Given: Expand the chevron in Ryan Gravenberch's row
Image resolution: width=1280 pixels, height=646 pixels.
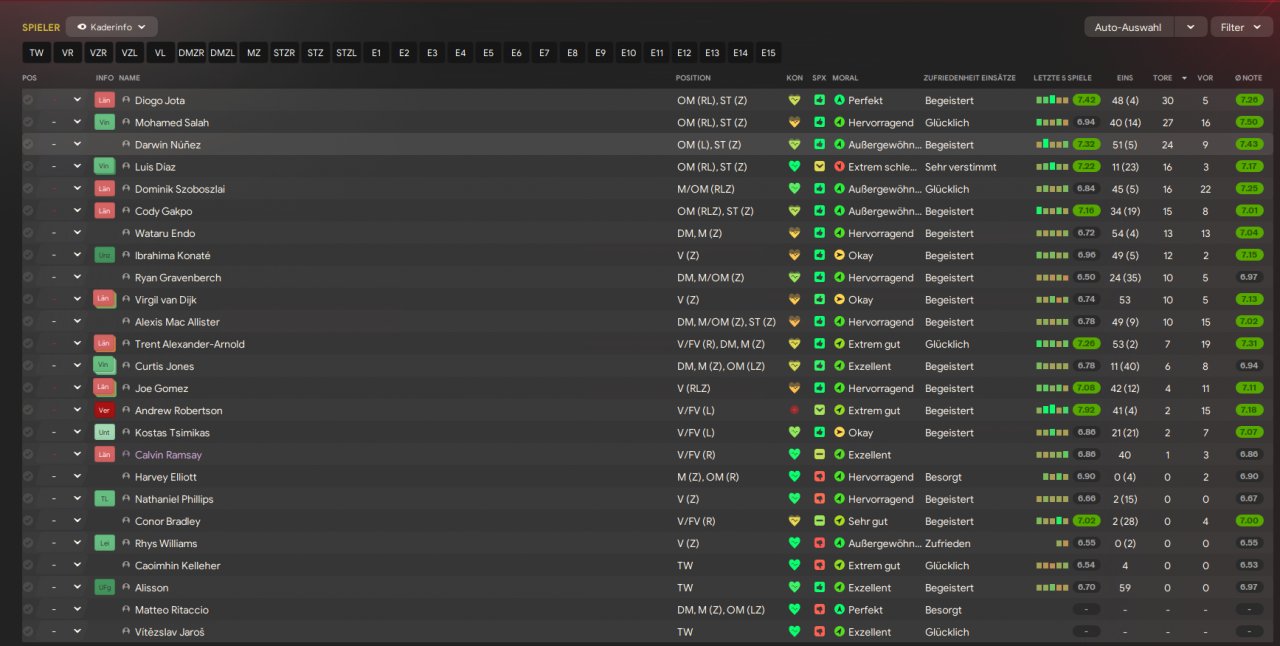Looking at the screenshot, I should coord(77,277).
